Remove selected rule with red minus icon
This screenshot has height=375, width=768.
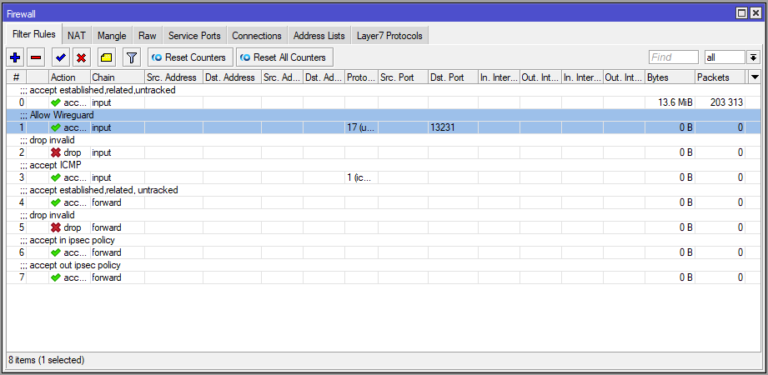36,58
